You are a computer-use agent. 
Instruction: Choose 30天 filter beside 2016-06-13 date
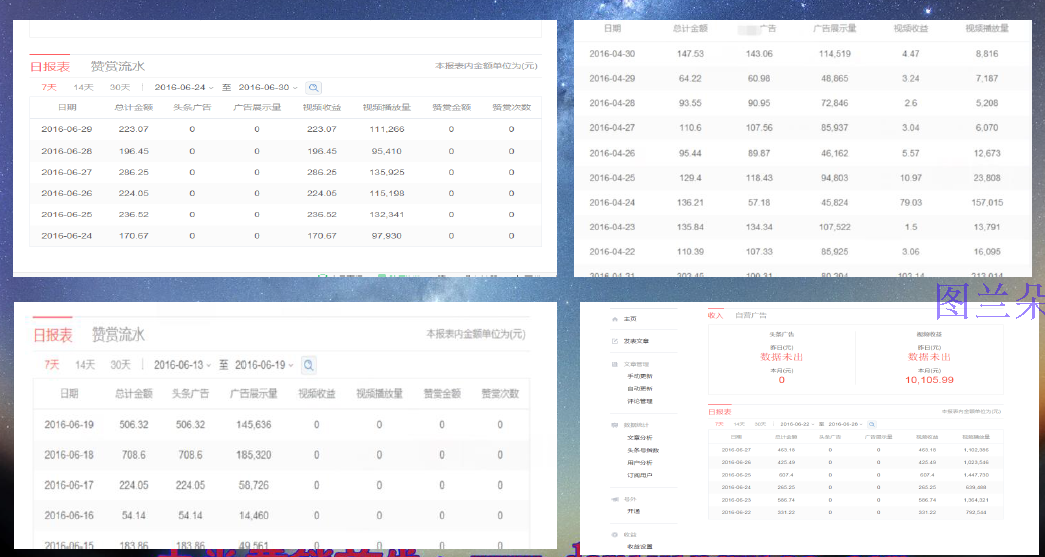[x=121, y=364]
